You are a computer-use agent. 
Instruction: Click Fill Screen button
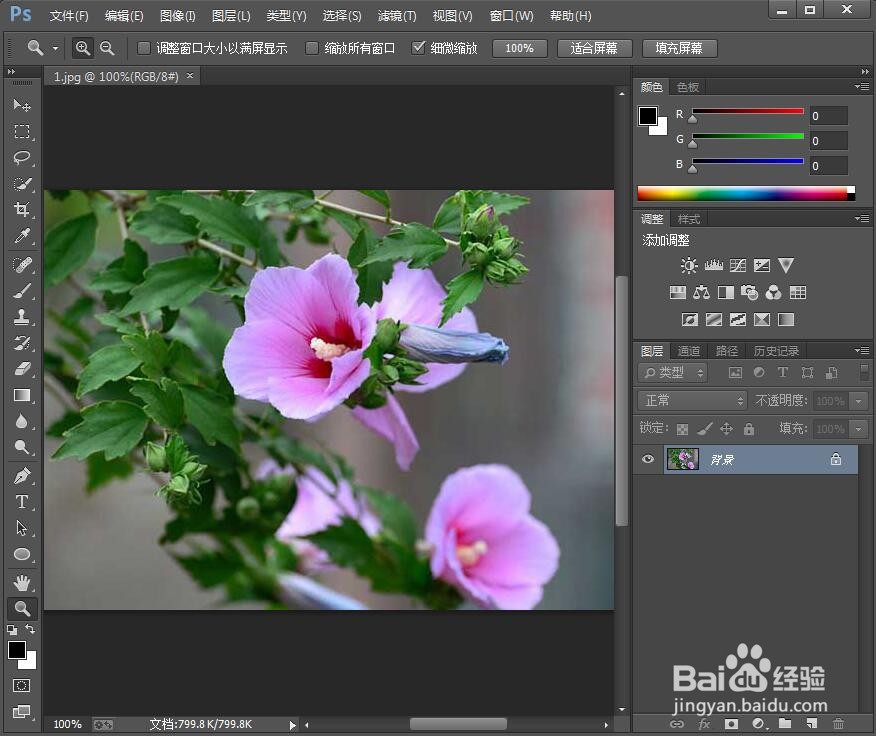point(679,48)
